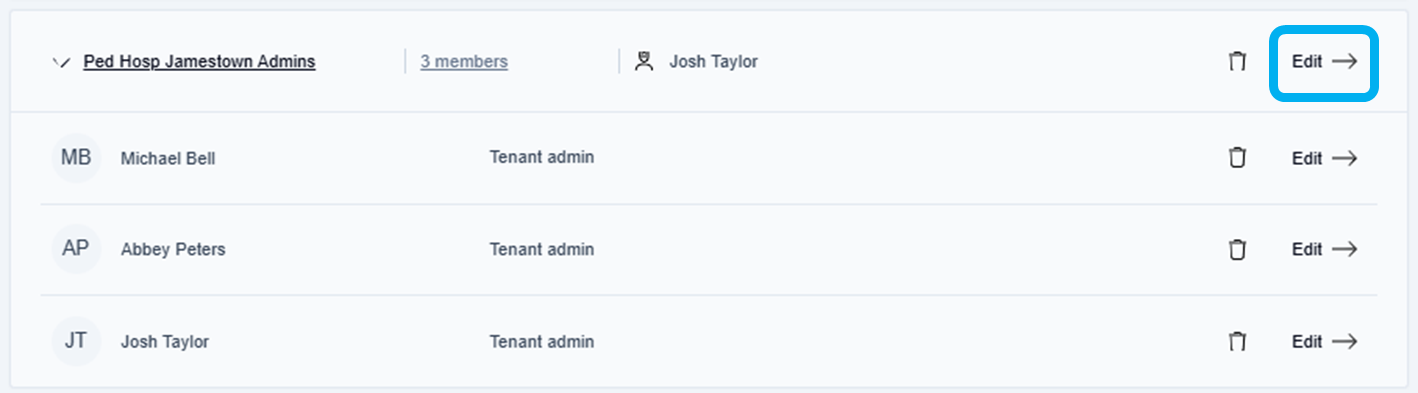Click the MB avatar circle
This screenshot has height=393, width=1418.
[x=76, y=158]
